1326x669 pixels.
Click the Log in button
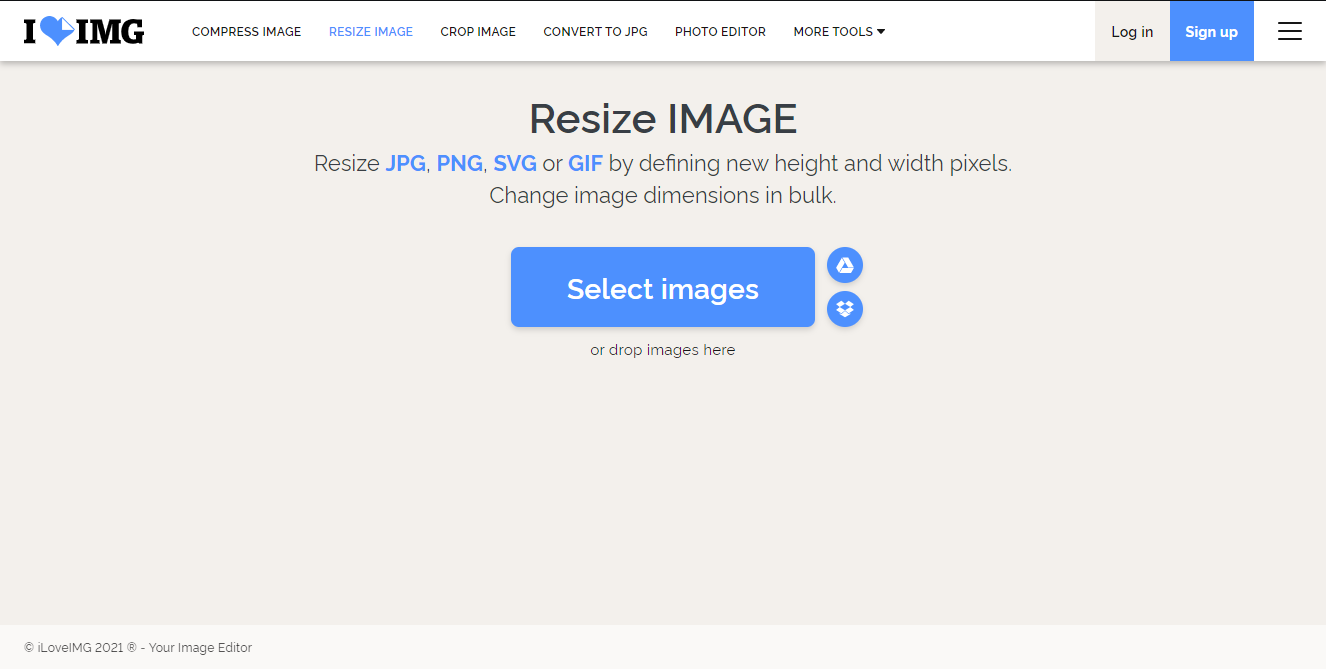(x=1132, y=31)
